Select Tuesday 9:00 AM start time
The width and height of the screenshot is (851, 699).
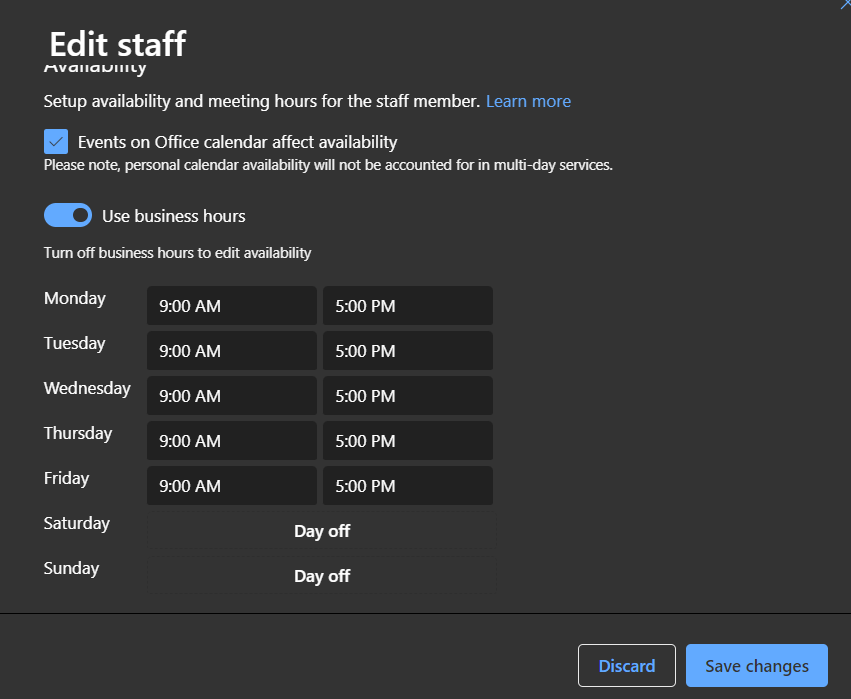pyautogui.click(x=231, y=351)
